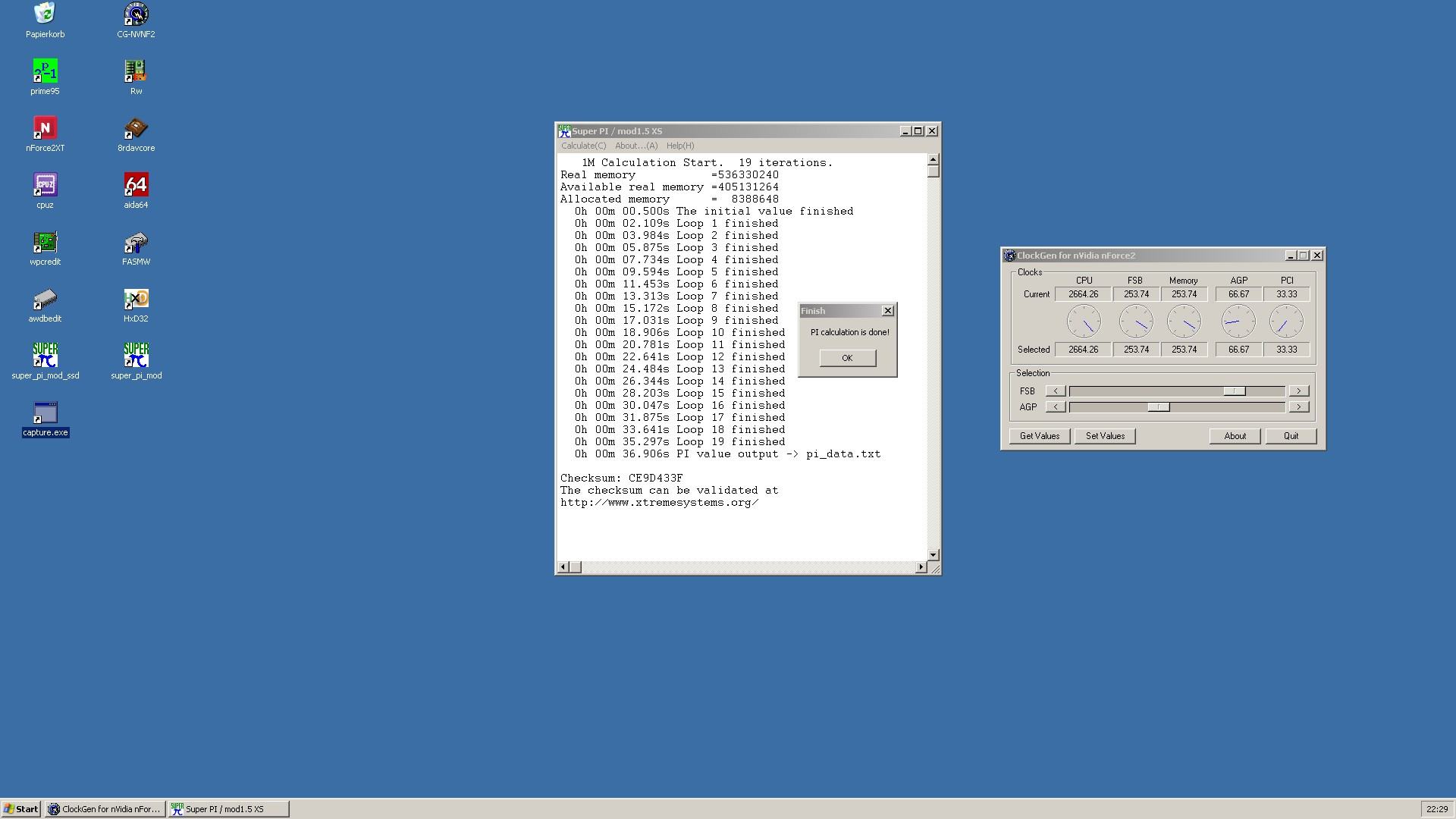1456x819 pixels.
Task: Click Super PI horizontal scrollbar left arrow
Action: [563, 567]
